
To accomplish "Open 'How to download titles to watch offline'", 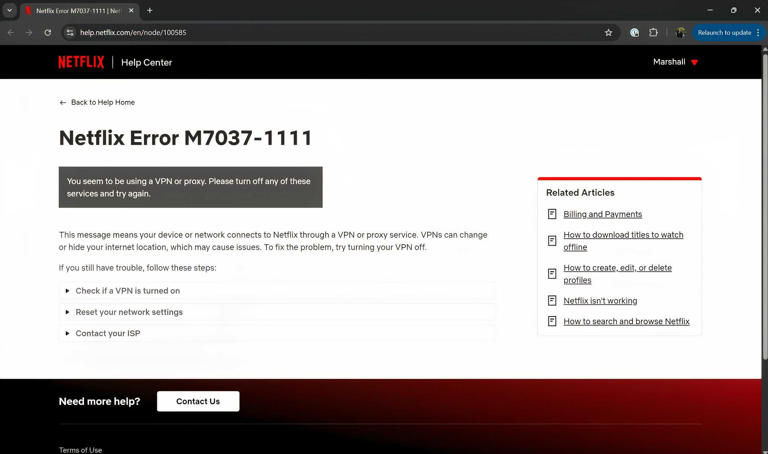I will 623,241.
